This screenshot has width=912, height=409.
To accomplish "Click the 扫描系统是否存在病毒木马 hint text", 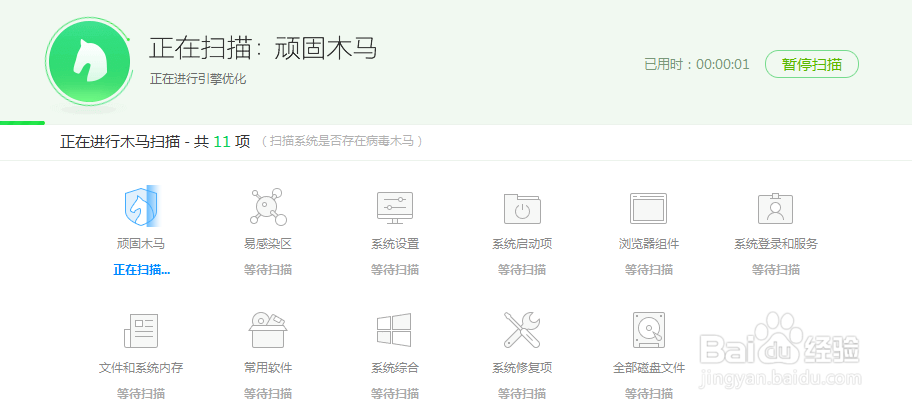I will click(x=341, y=141).
